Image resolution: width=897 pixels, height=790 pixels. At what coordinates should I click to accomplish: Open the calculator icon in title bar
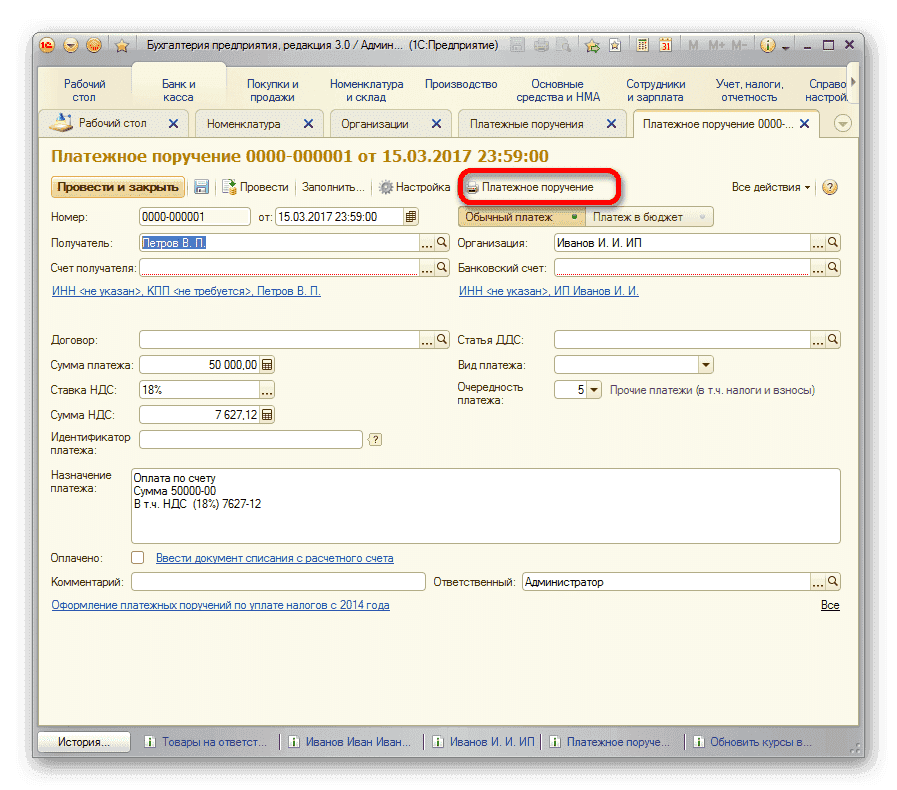point(643,45)
